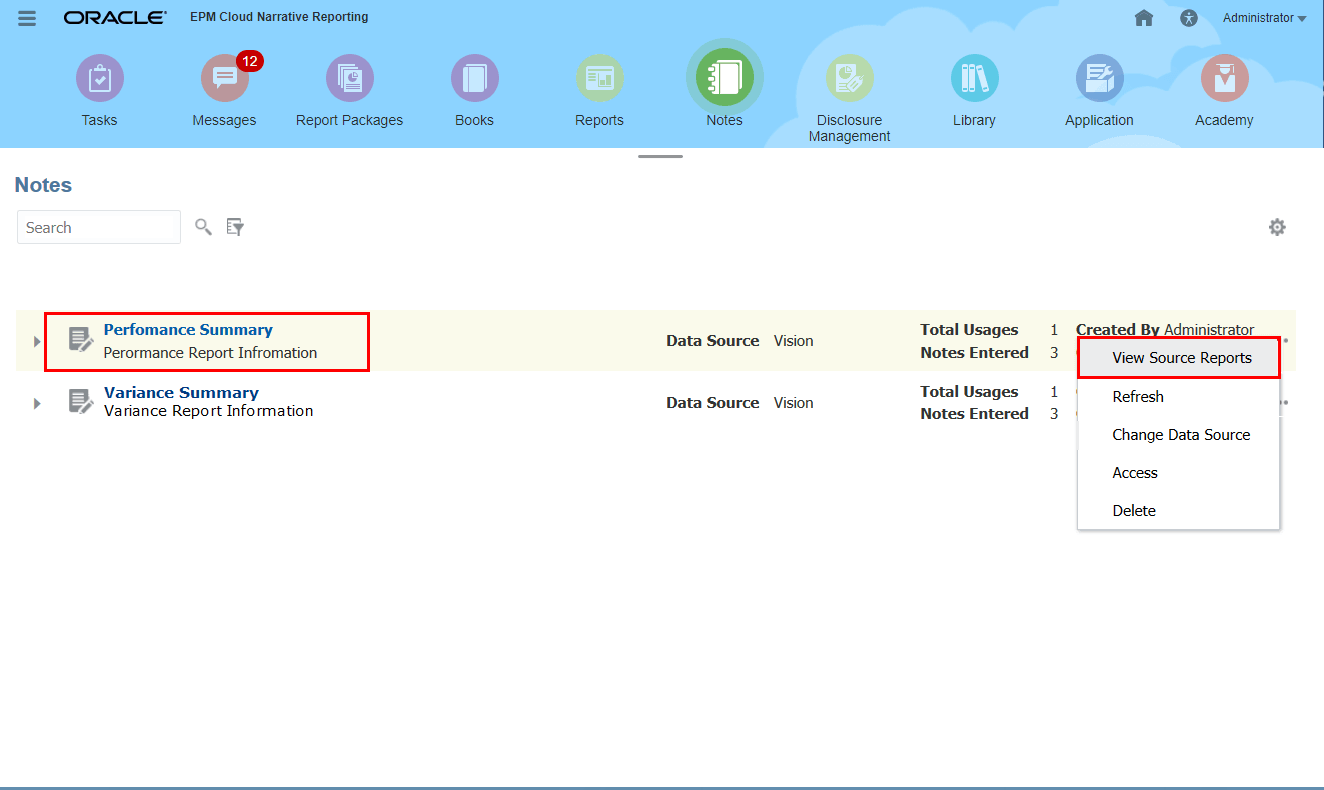Click the 12 unread messages badge
Viewport: 1324px width, 790px height.
pyautogui.click(x=249, y=62)
